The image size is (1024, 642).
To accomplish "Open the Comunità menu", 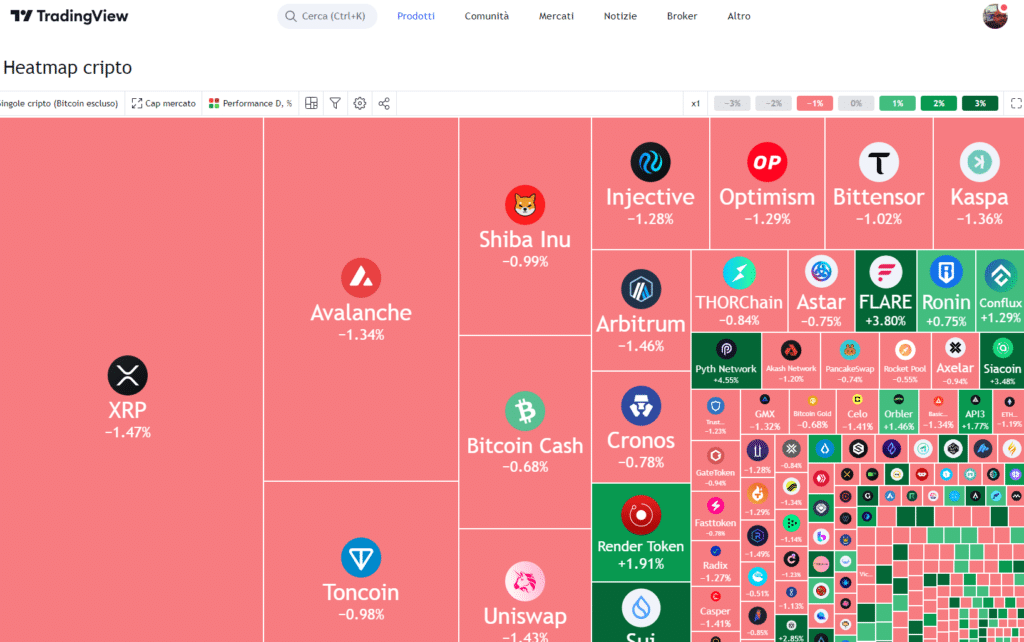I will pyautogui.click(x=487, y=16).
